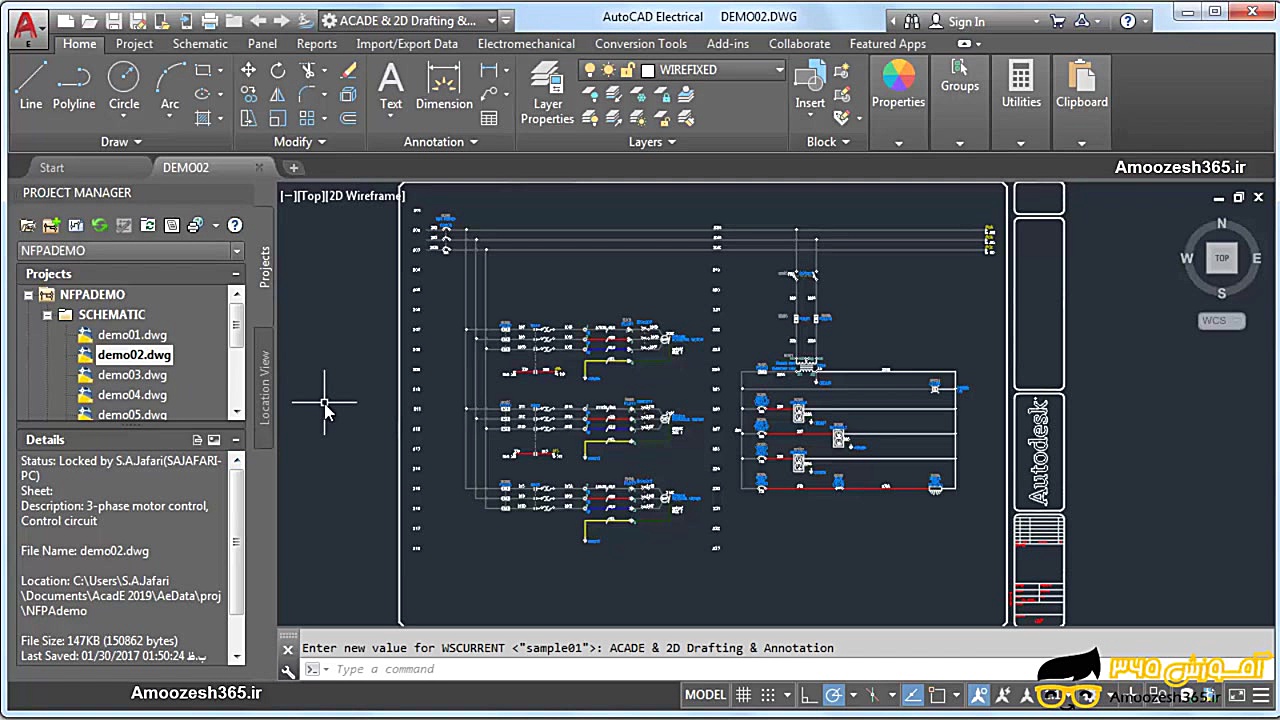This screenshot has height=720, width=1280.
Task: Click the Redo arrow in quick access toolbar
Action: click(282, 21)
